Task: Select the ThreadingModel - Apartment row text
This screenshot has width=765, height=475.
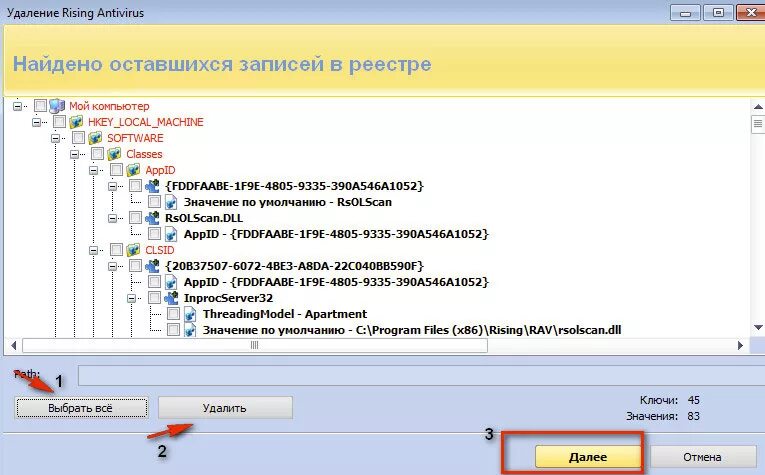Action: coord(285,314)
